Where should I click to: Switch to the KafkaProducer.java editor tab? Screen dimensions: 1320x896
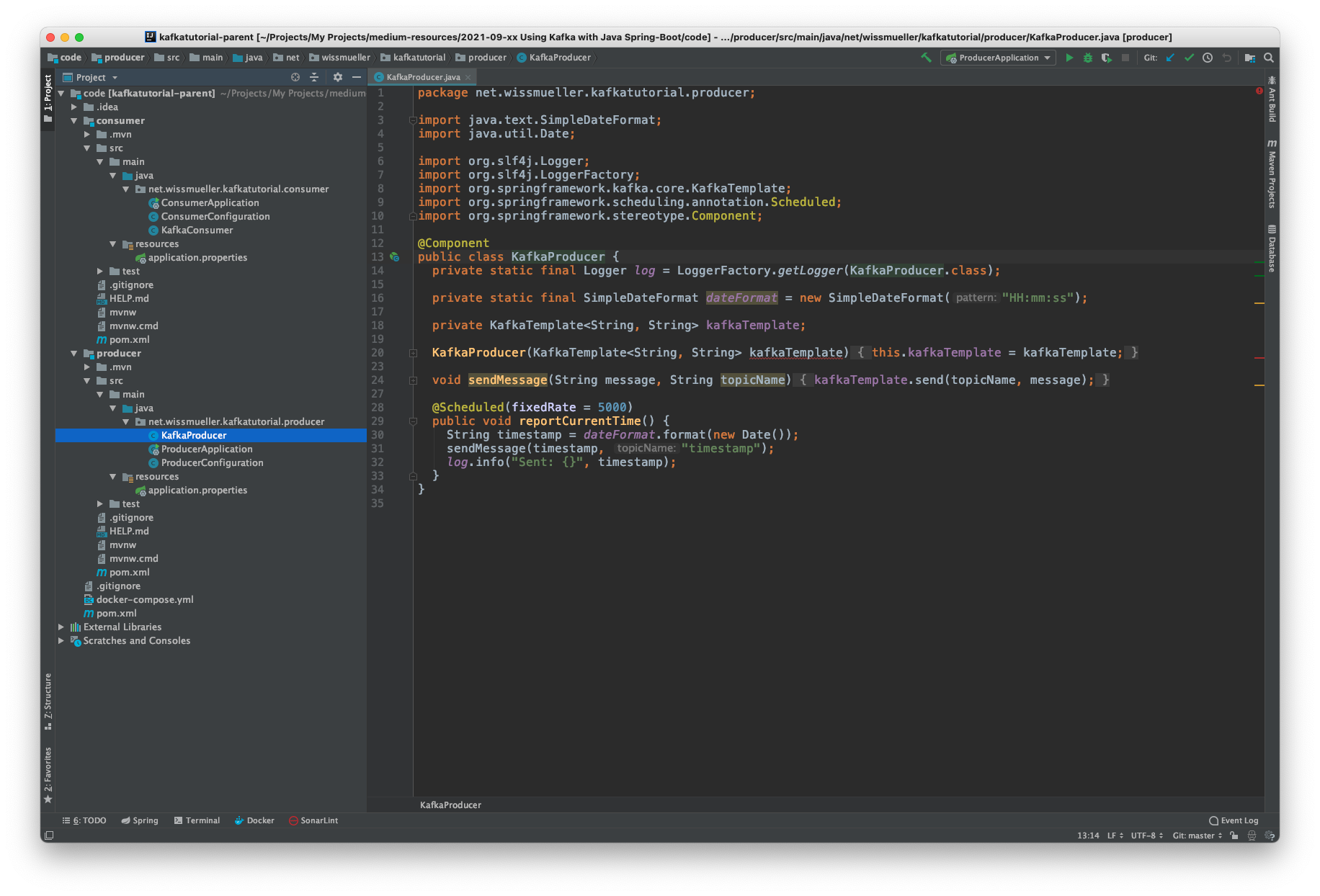point(422,76)
